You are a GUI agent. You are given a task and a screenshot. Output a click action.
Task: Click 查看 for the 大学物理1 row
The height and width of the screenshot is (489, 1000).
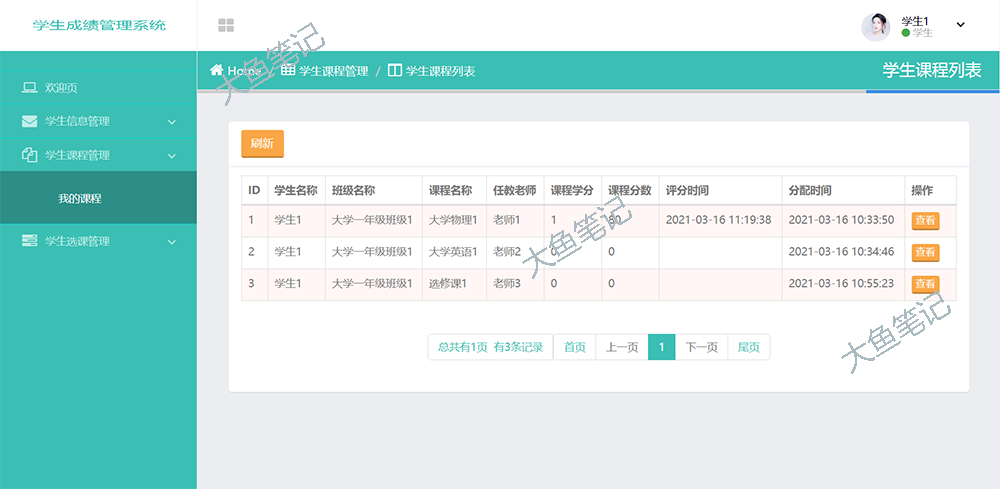pos(925,221)
